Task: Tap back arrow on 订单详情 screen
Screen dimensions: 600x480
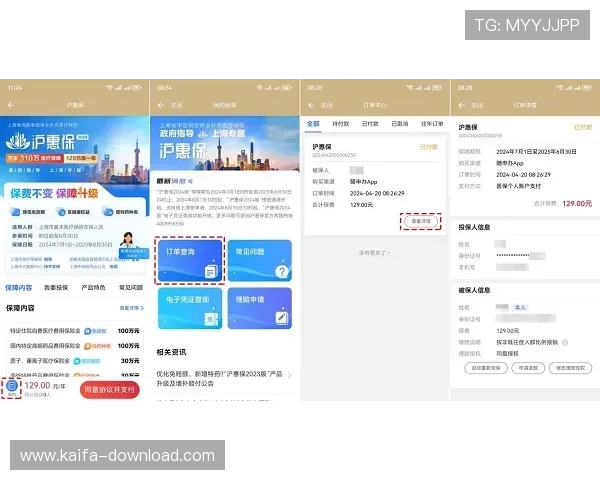Action: (461, 105)
